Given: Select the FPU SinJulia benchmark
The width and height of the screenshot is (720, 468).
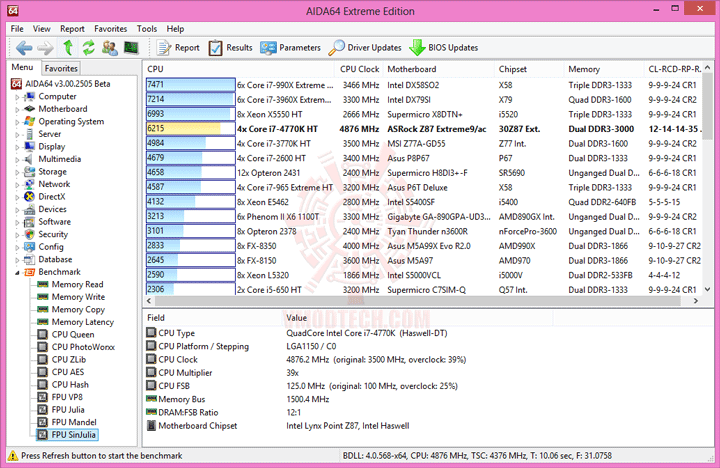Looking at the screenshot, I should 67,434.
